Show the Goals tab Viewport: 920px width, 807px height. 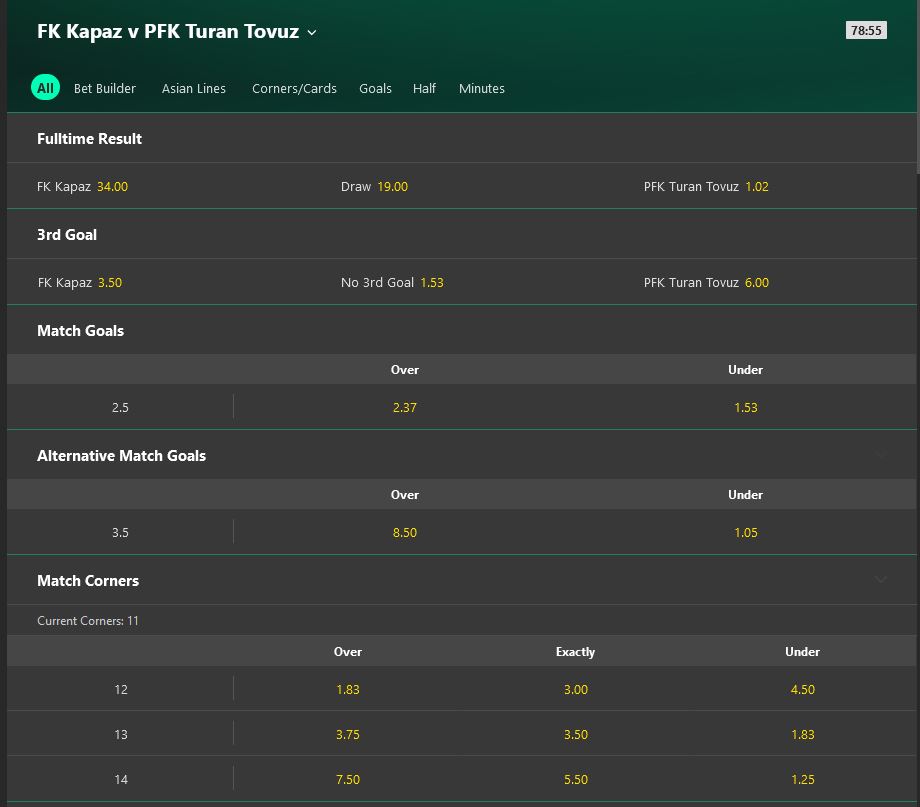coord(375,89)
